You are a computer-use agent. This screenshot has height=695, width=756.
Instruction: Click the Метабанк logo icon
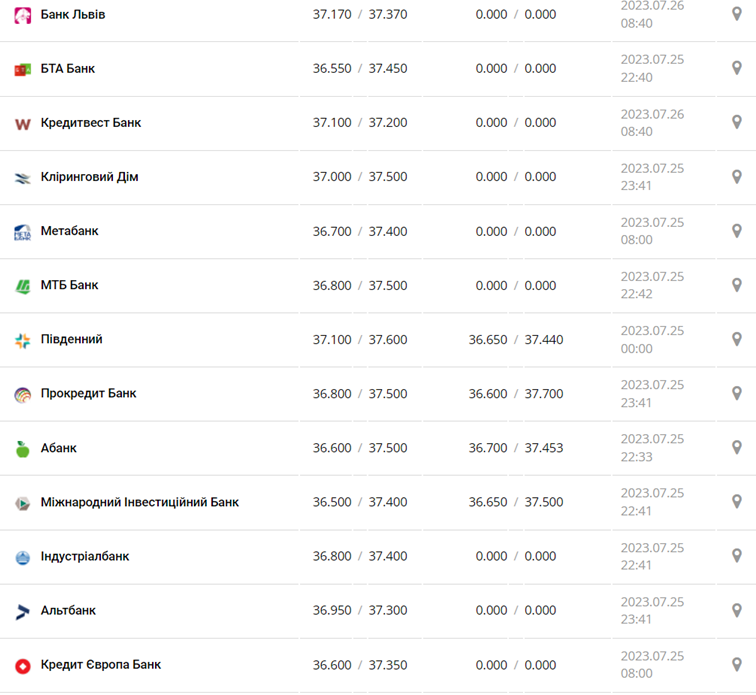point(22,232)
